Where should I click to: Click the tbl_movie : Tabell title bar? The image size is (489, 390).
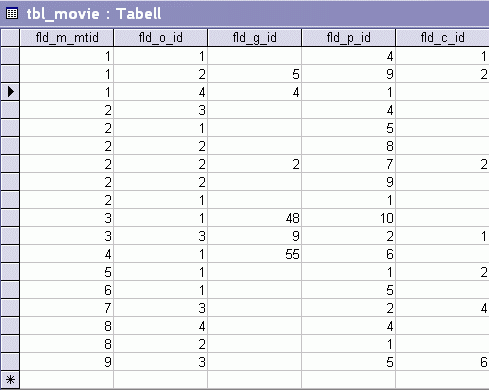(244, 14)
